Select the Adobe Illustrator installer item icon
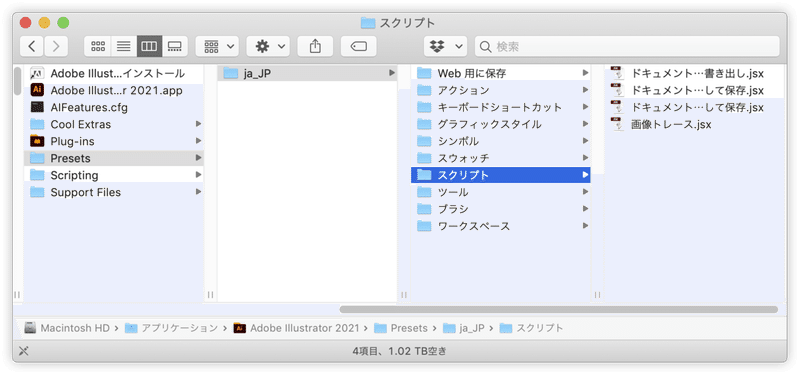 click(x=37, y=73)
